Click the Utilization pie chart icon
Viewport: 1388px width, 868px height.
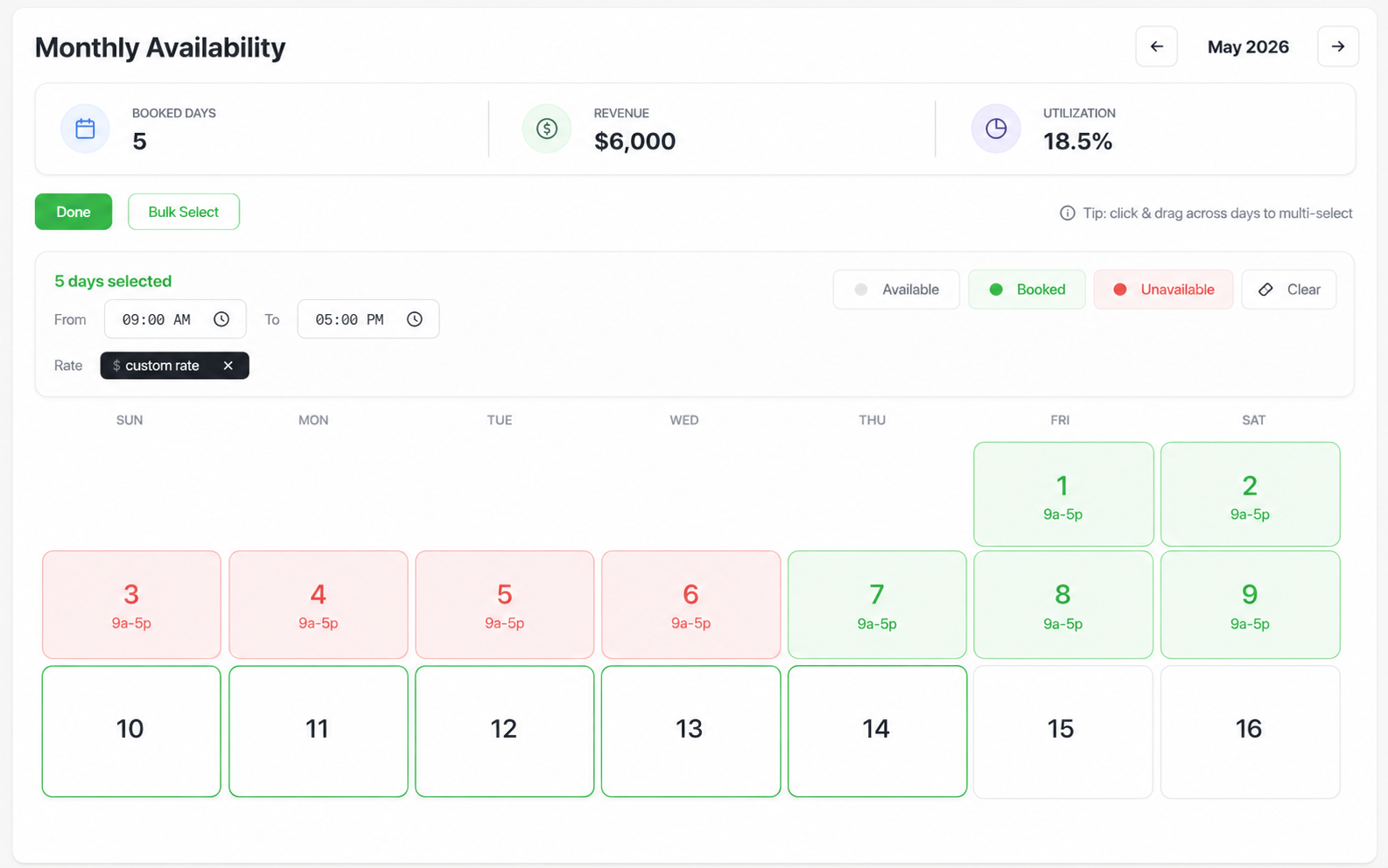[x=996, y=129]
